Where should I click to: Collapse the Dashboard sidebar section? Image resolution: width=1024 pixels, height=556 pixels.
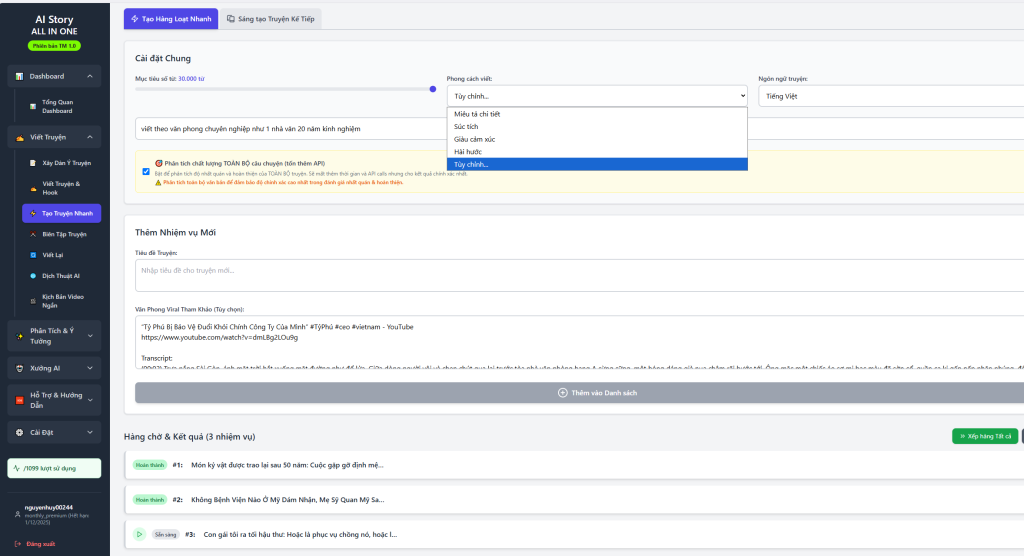[x=90, y=76]
